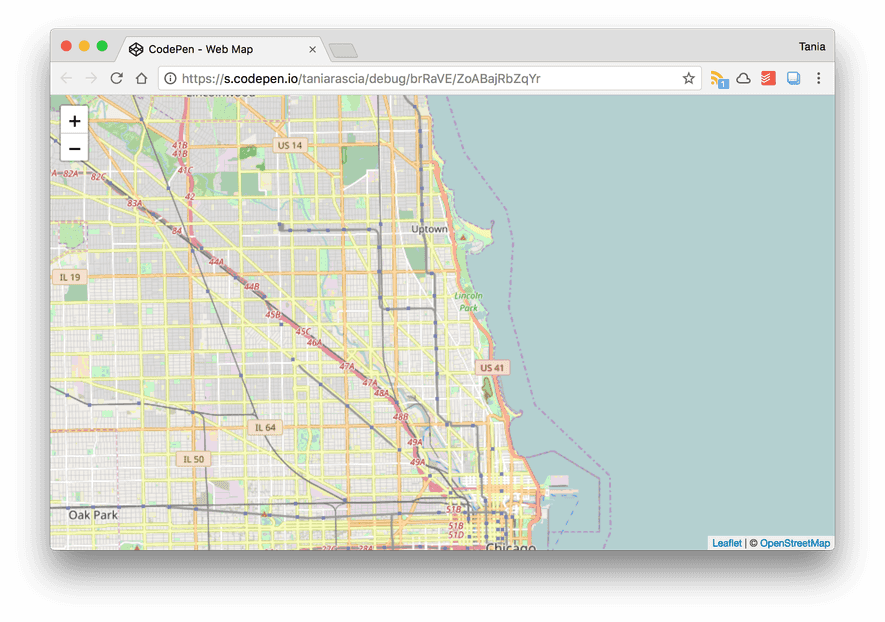Click the address bar URL field
The height and width of the screenshot is (622, 885).
[x=420, y=78]
